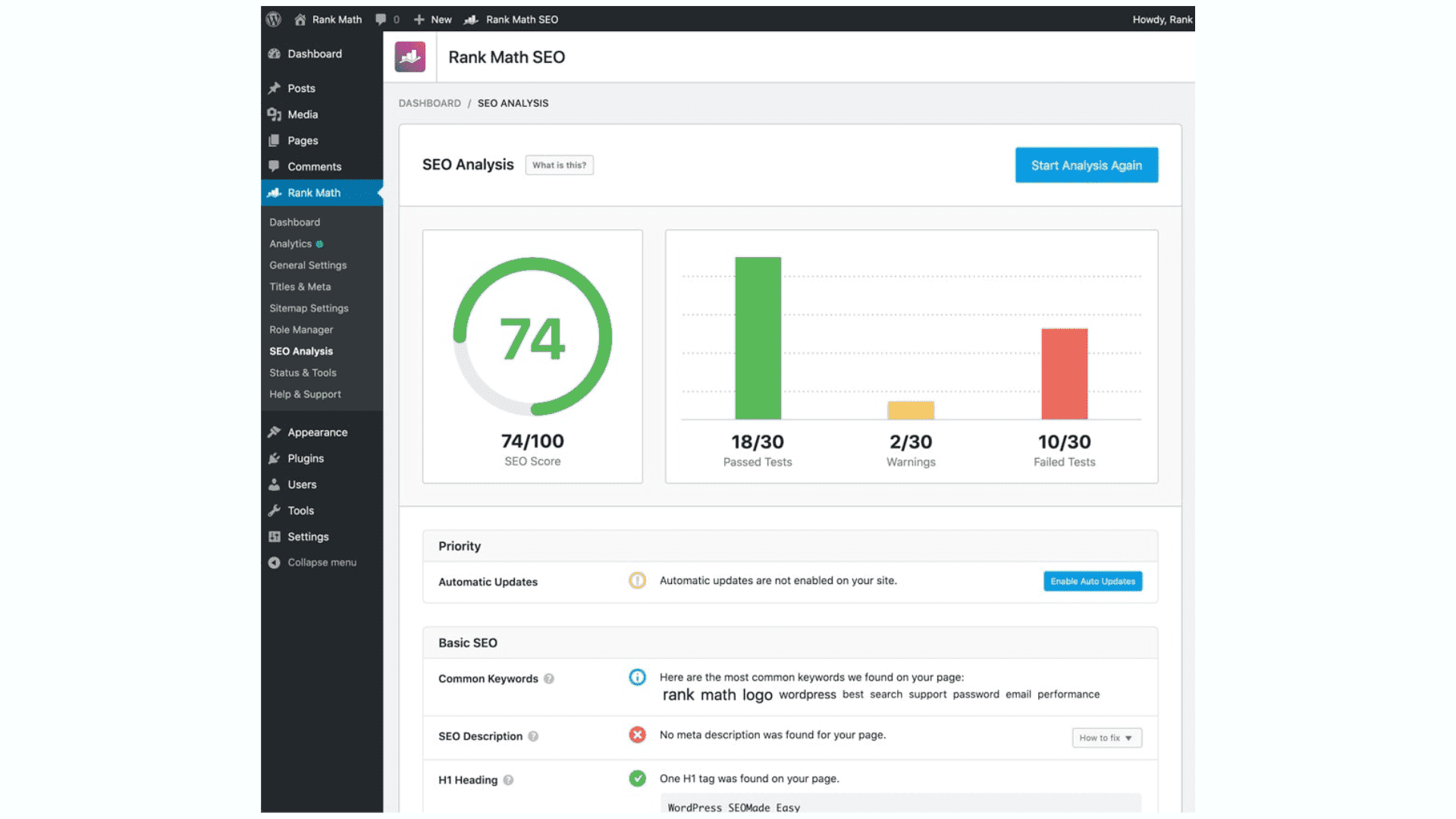Open the comments bubble in admin bar
Viewport: 1456px width, 819px height.
click(x=381, y=20)
